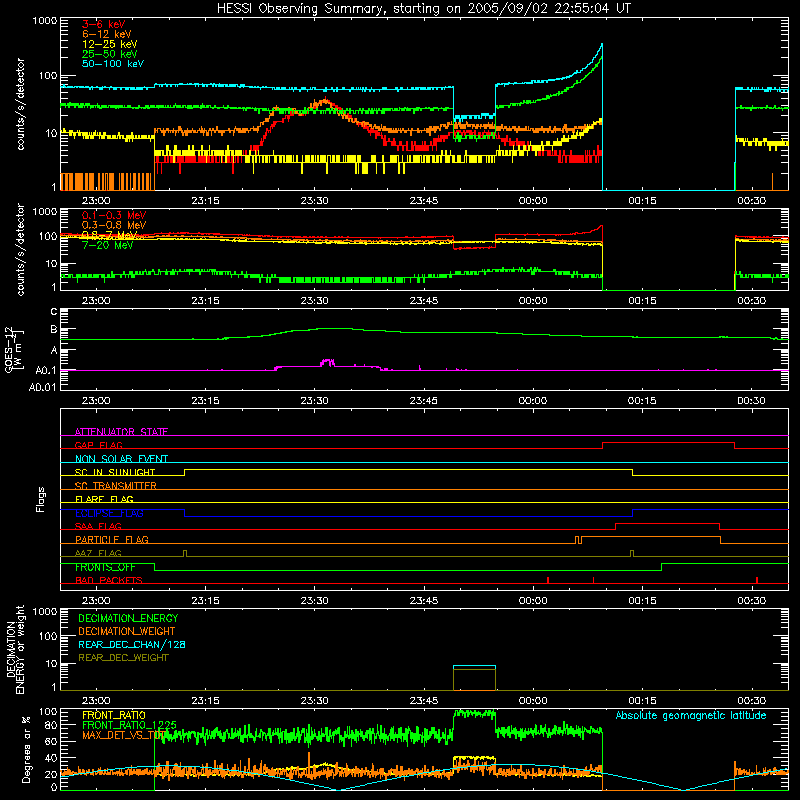The height and width of the screenshot is (800, 800).
Task: Click the 'GOES-12' axis label
Action: tap(9, 350)
